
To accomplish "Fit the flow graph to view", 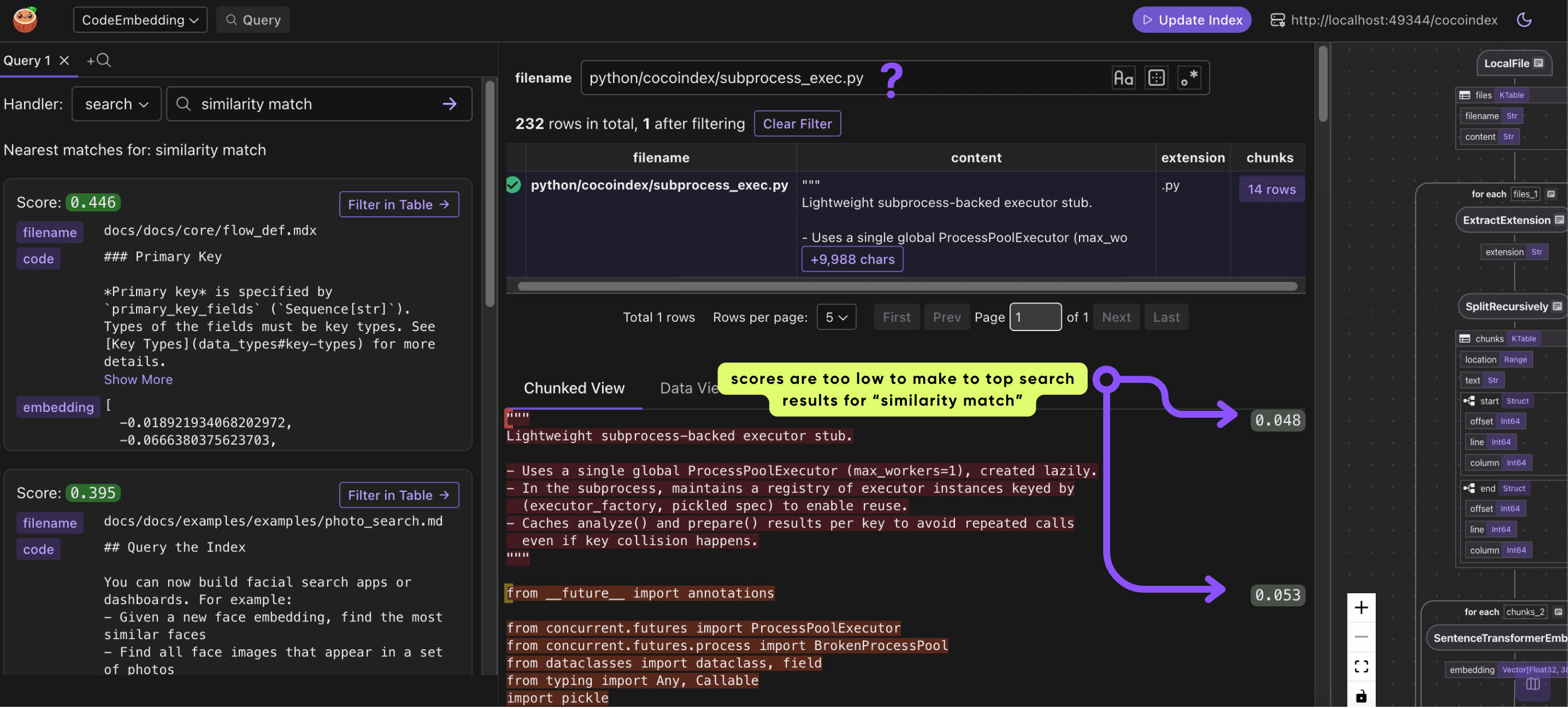I will [x=1361, y=666].
